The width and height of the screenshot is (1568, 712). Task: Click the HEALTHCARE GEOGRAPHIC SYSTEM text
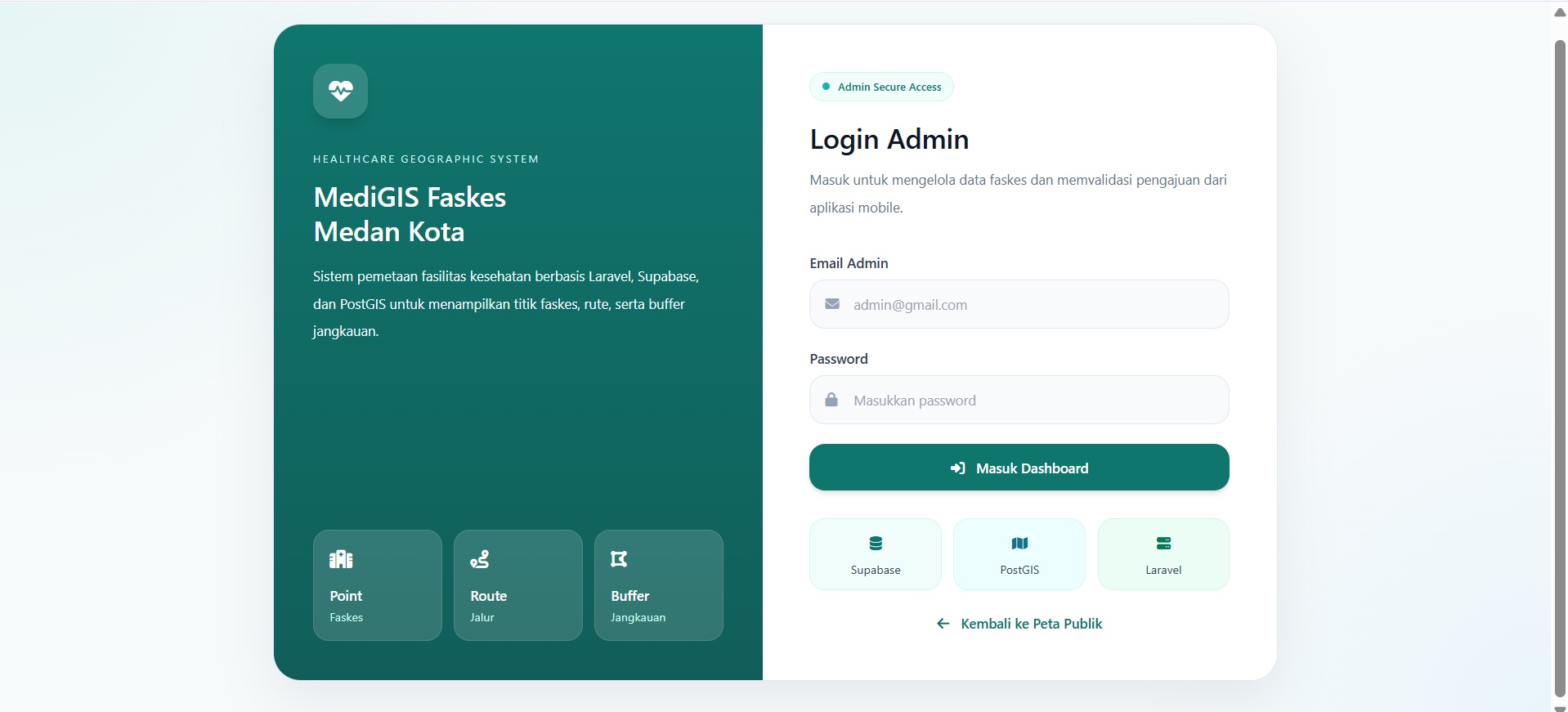tap(426, 159)
